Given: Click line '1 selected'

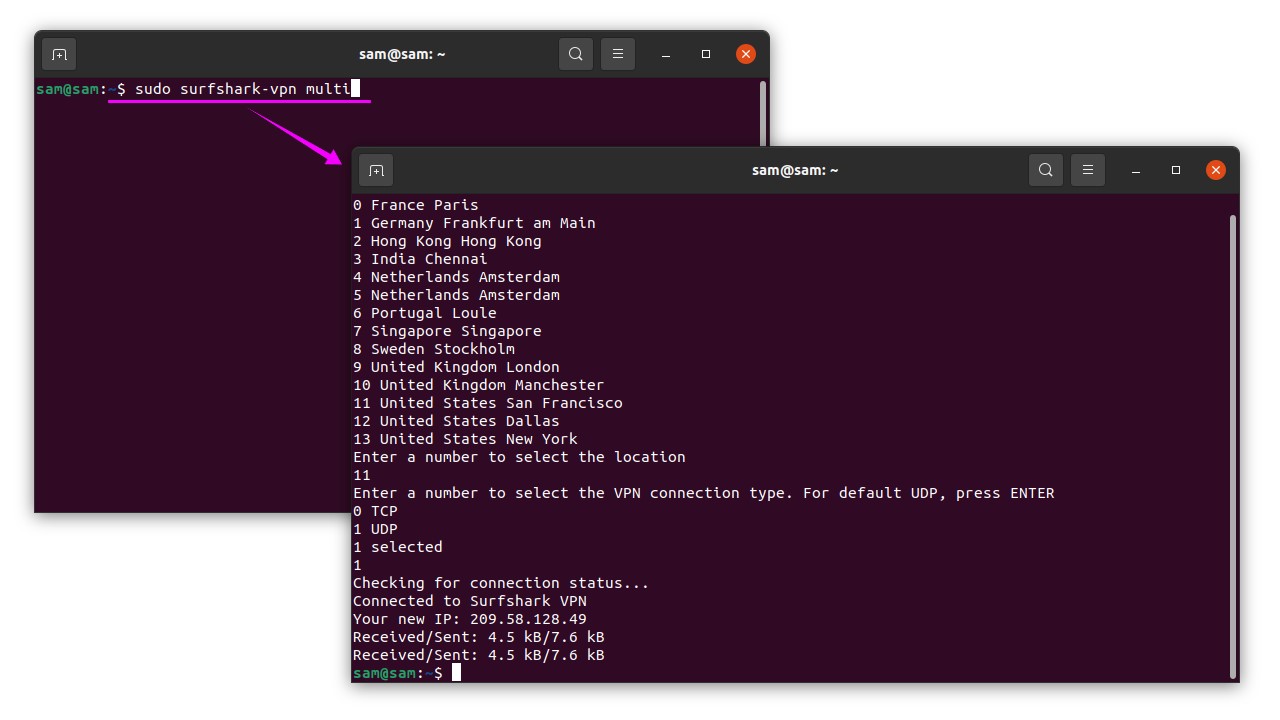Looking at the screenshot, I should click(x=398, y=547).
